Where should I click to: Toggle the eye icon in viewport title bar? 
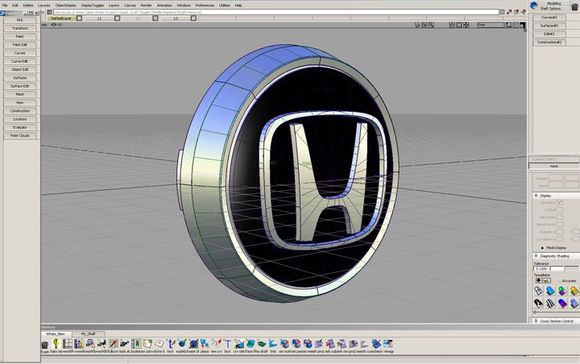click(x=54, y=25)
